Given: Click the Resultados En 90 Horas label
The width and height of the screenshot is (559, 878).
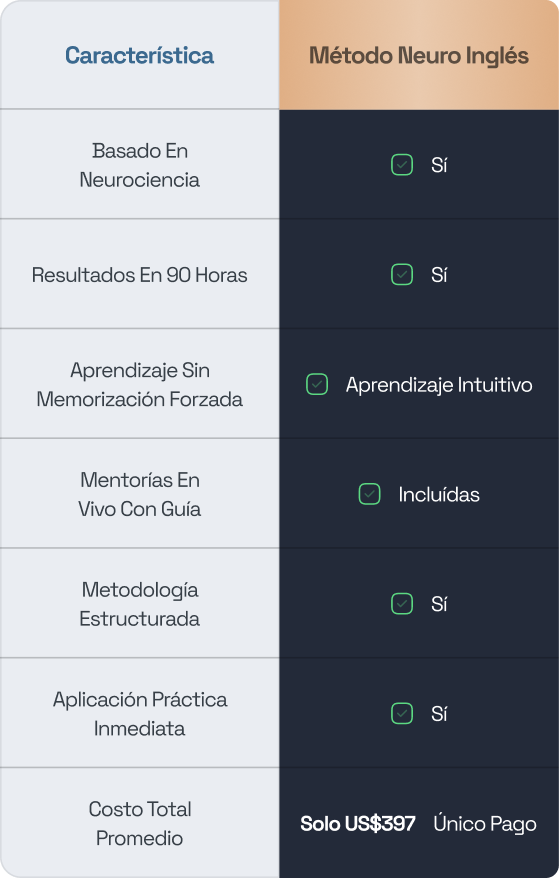Looking at the screenshot, I should click(139, 275).
